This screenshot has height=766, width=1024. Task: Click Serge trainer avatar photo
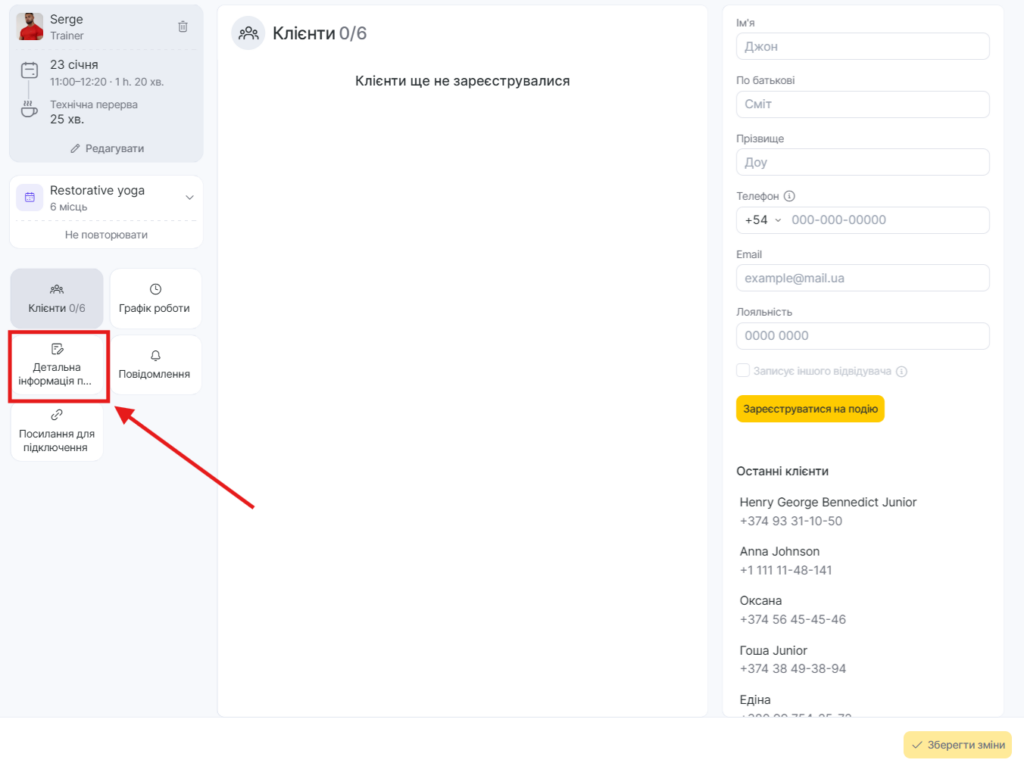pyautogui.click(x=30, y=26)
